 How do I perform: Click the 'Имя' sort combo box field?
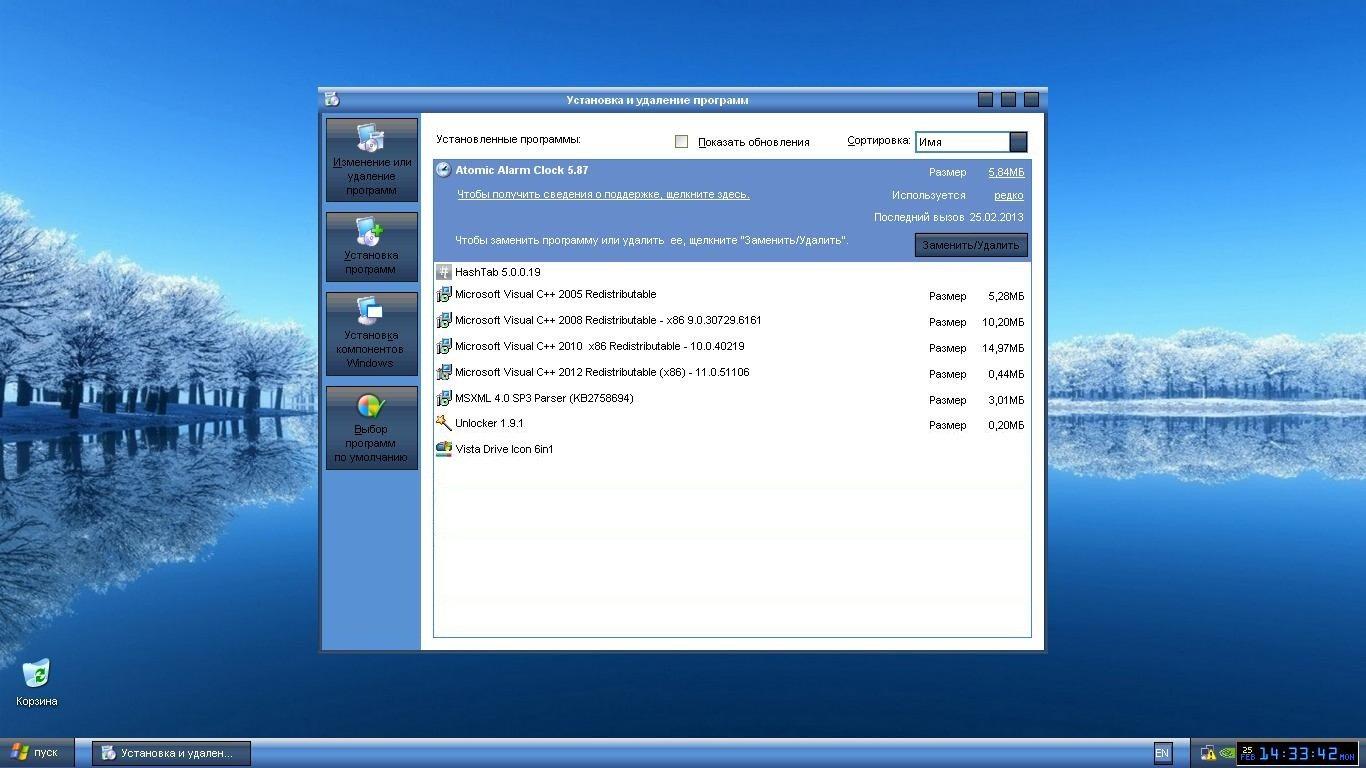point(962,142)
